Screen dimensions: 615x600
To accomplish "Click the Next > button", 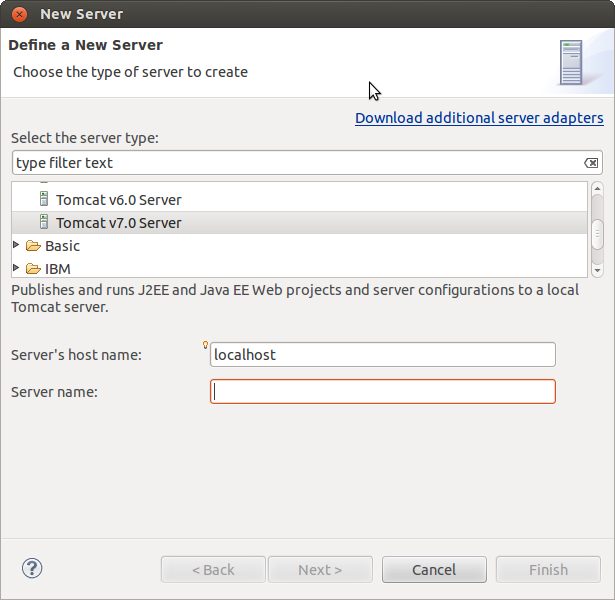I will 320,570.
